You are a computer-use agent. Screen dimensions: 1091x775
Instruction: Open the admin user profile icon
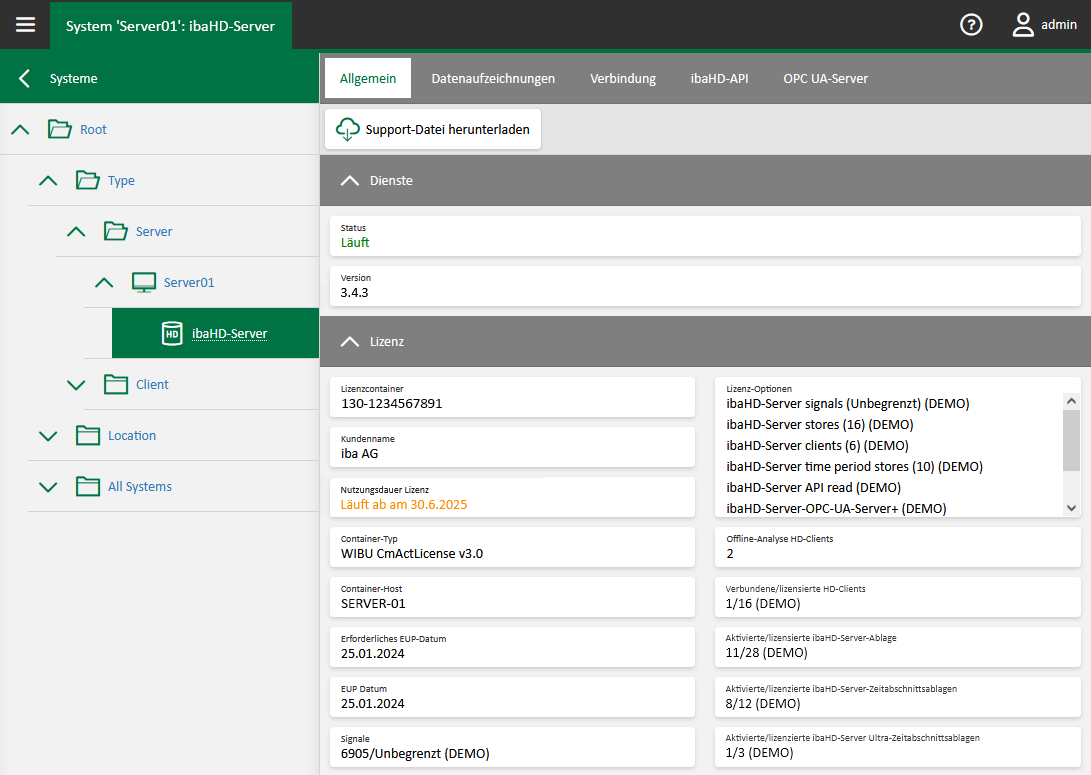(x=1023, y=25)
